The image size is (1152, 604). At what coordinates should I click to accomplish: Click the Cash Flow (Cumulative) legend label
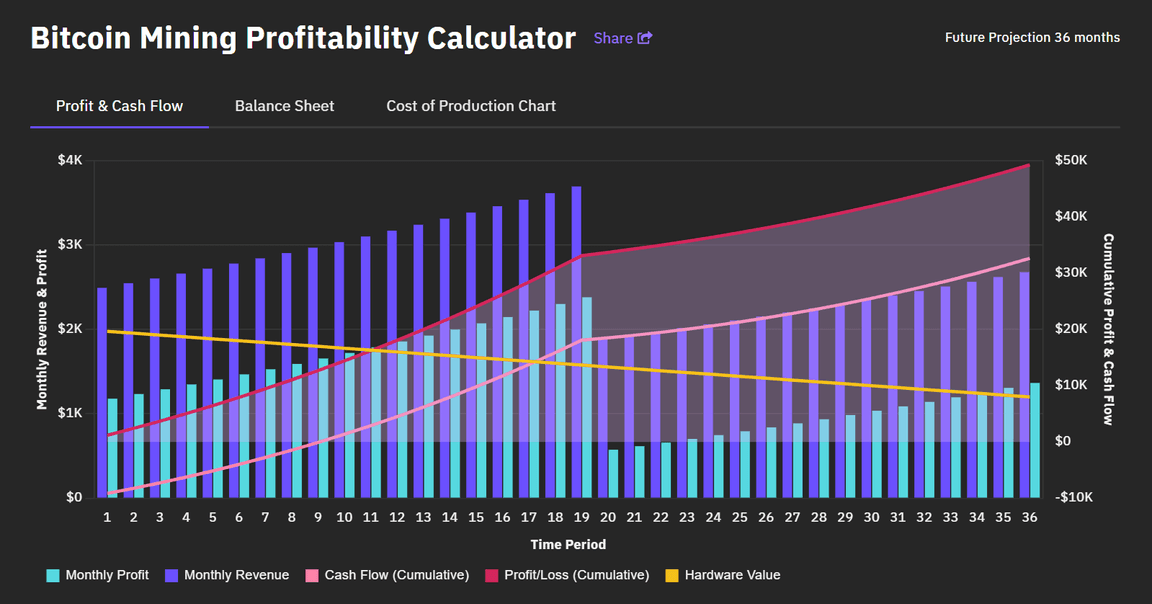tap(397, 575)
